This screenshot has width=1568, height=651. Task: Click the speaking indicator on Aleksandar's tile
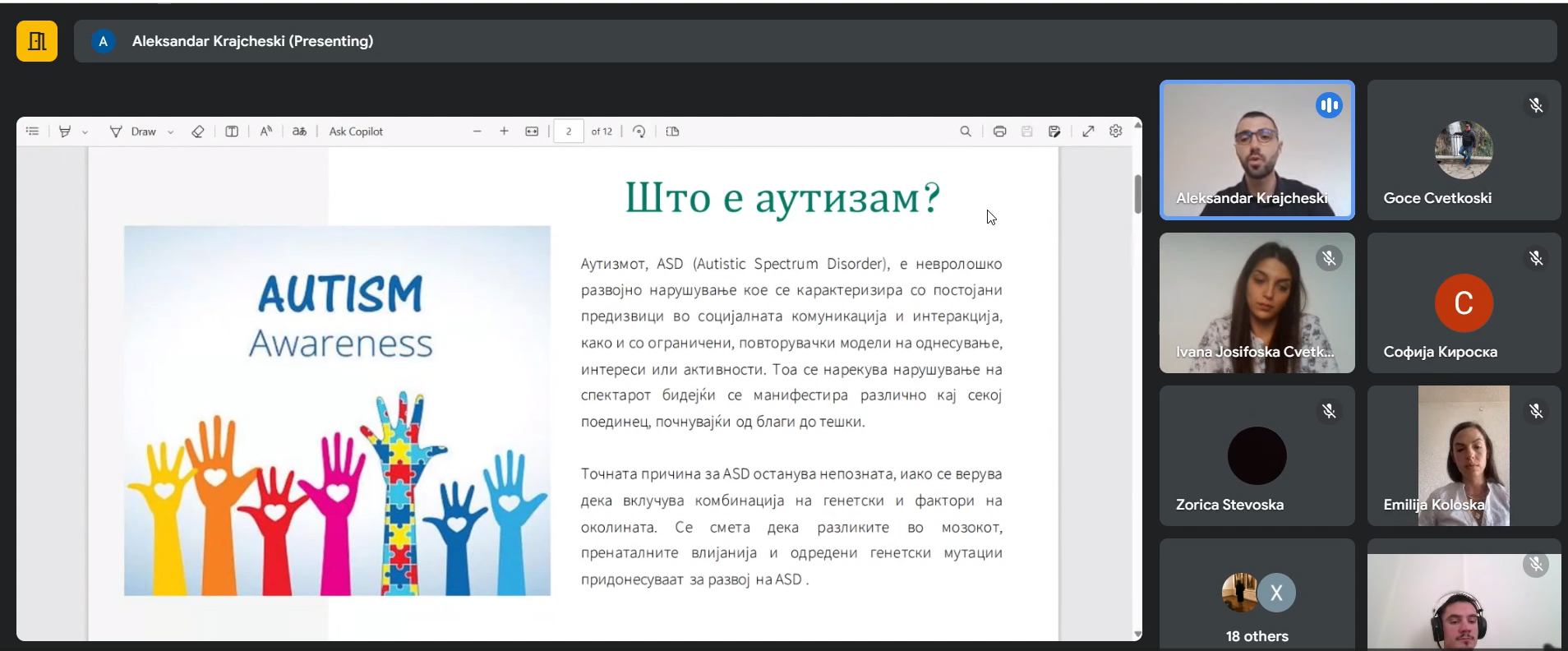coord(1328,105)
